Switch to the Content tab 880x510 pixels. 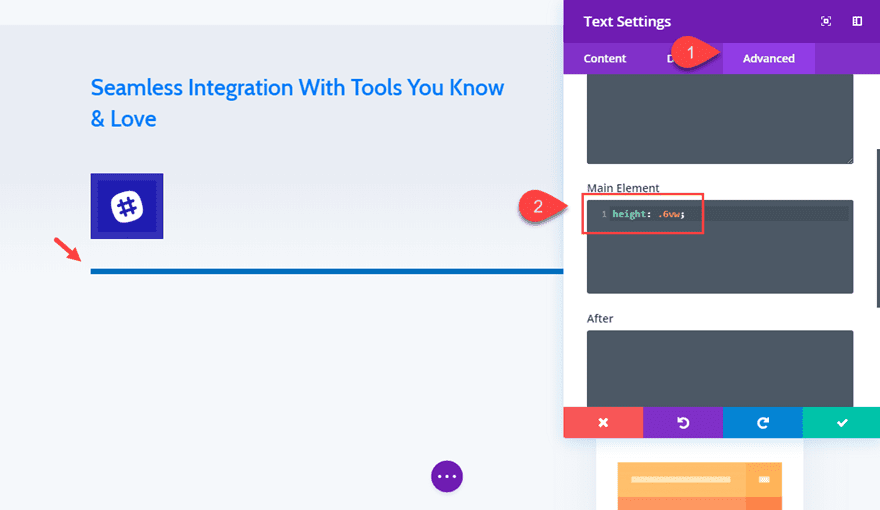(x=604, y=58)
